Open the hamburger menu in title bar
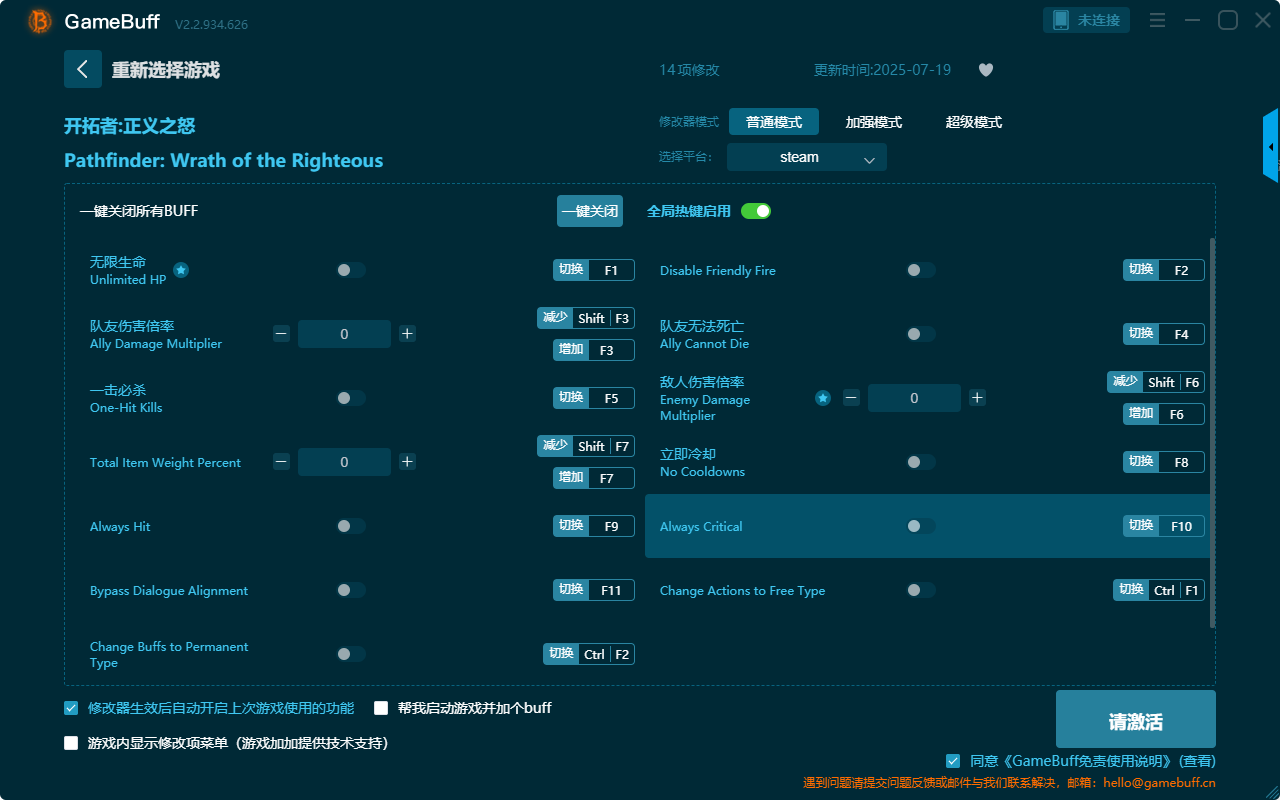 point(1157,21)
